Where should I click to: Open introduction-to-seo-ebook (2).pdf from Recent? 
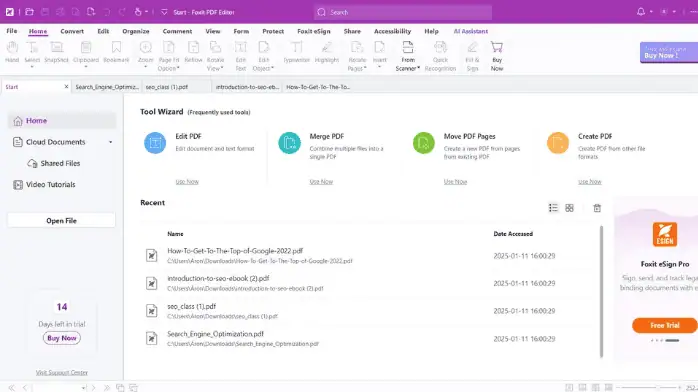click(218, 279)
